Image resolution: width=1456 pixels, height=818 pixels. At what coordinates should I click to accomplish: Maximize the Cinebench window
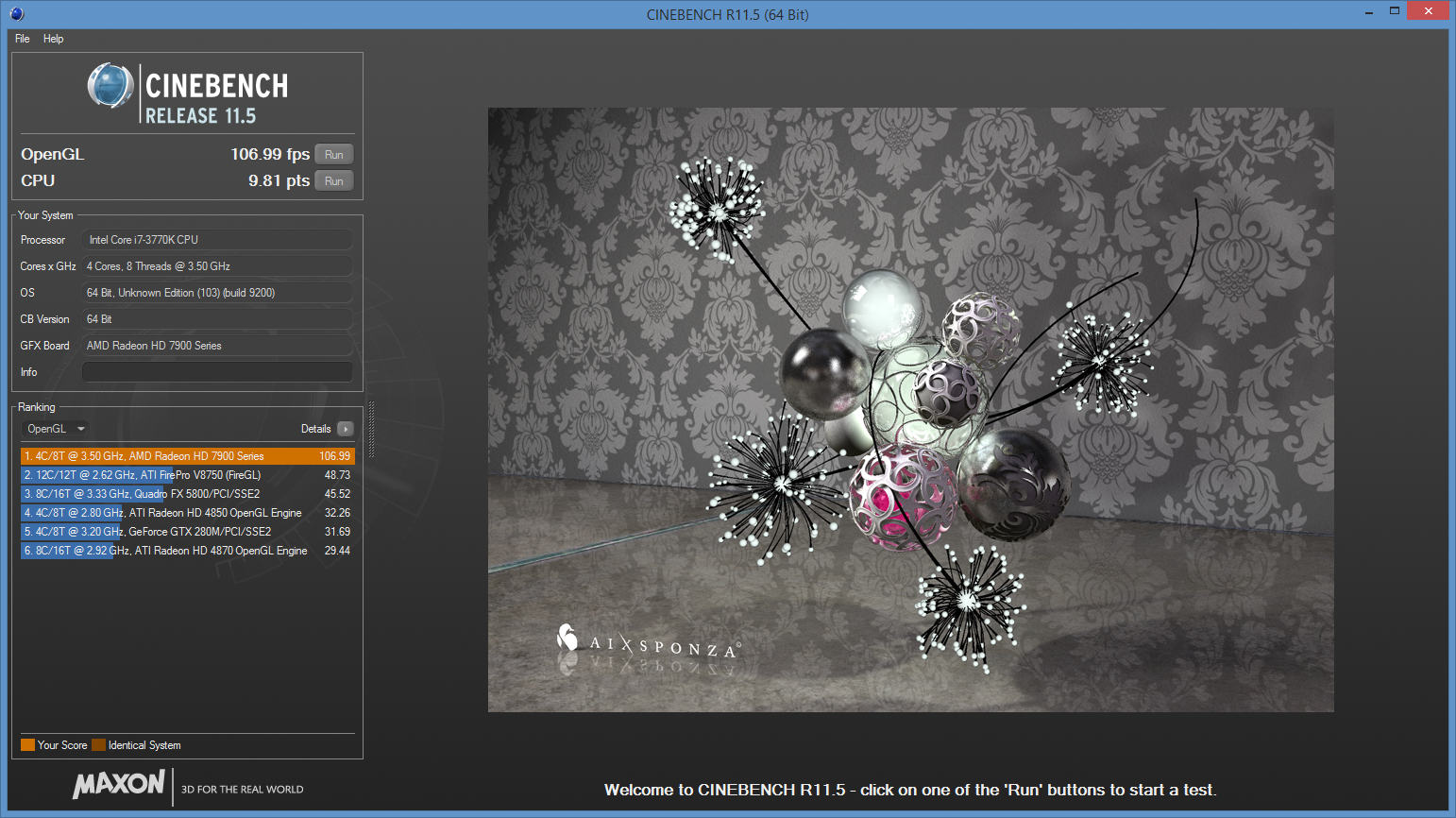1394,11
